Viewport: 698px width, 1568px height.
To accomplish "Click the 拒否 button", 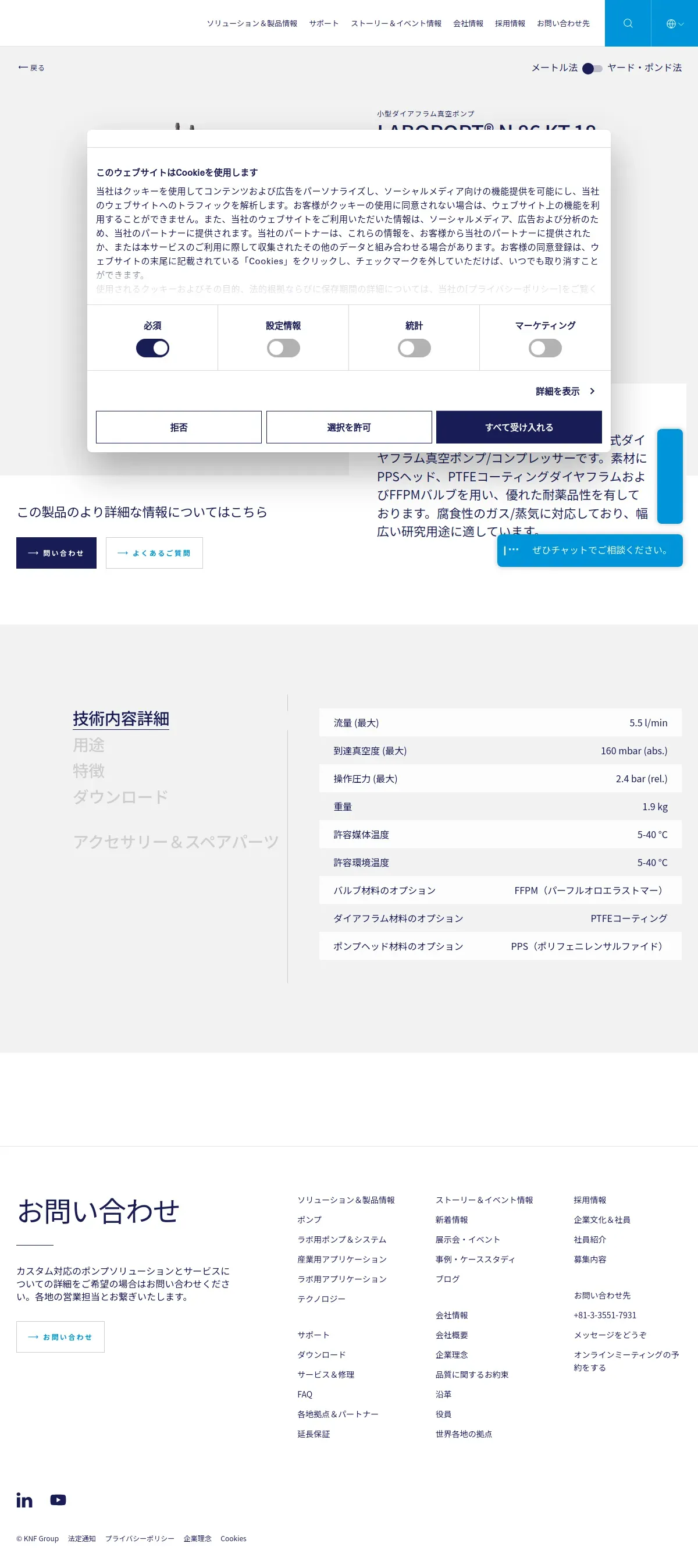I will [179, 427].
